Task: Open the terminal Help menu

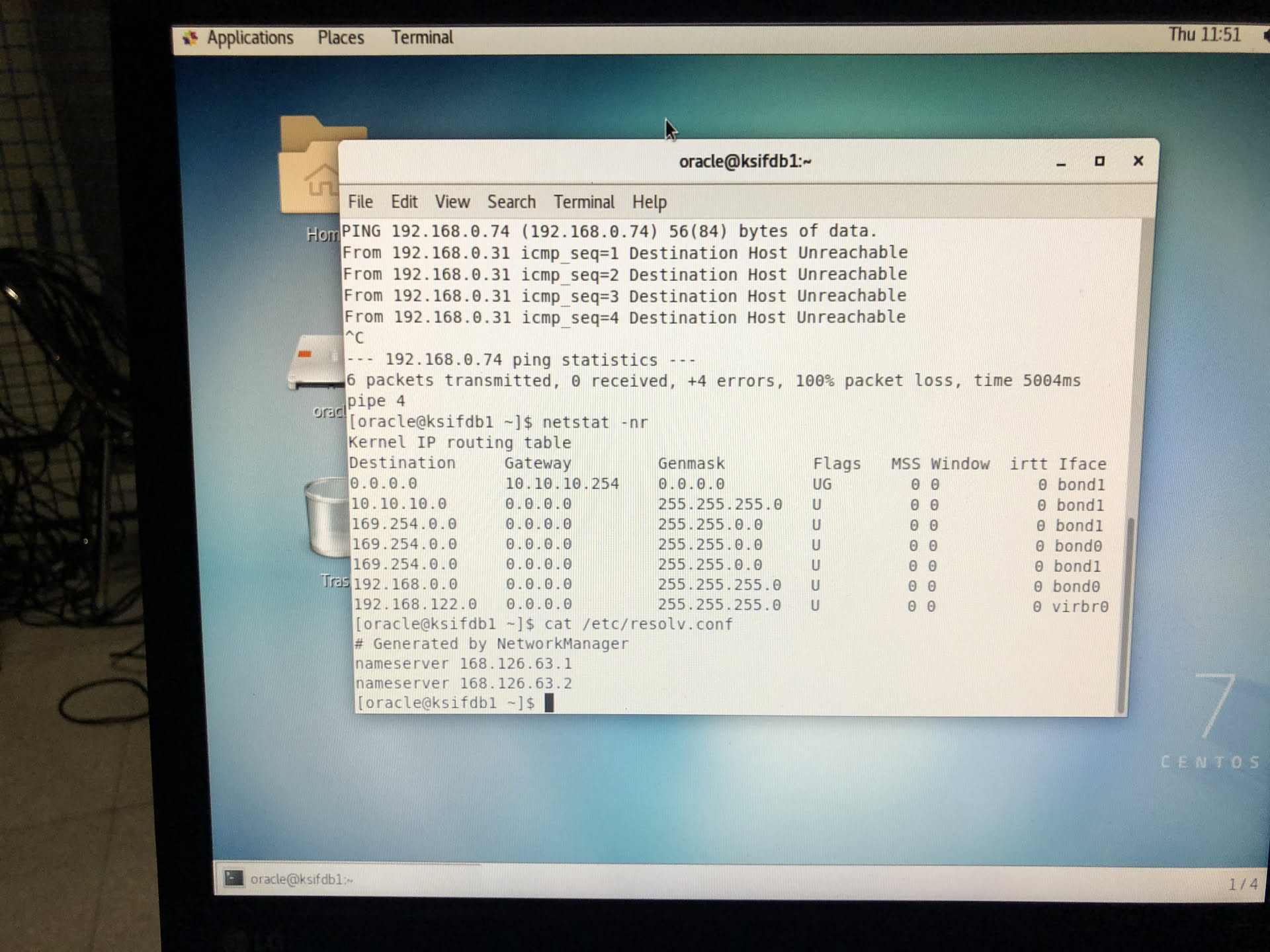Action: (649, 202)
